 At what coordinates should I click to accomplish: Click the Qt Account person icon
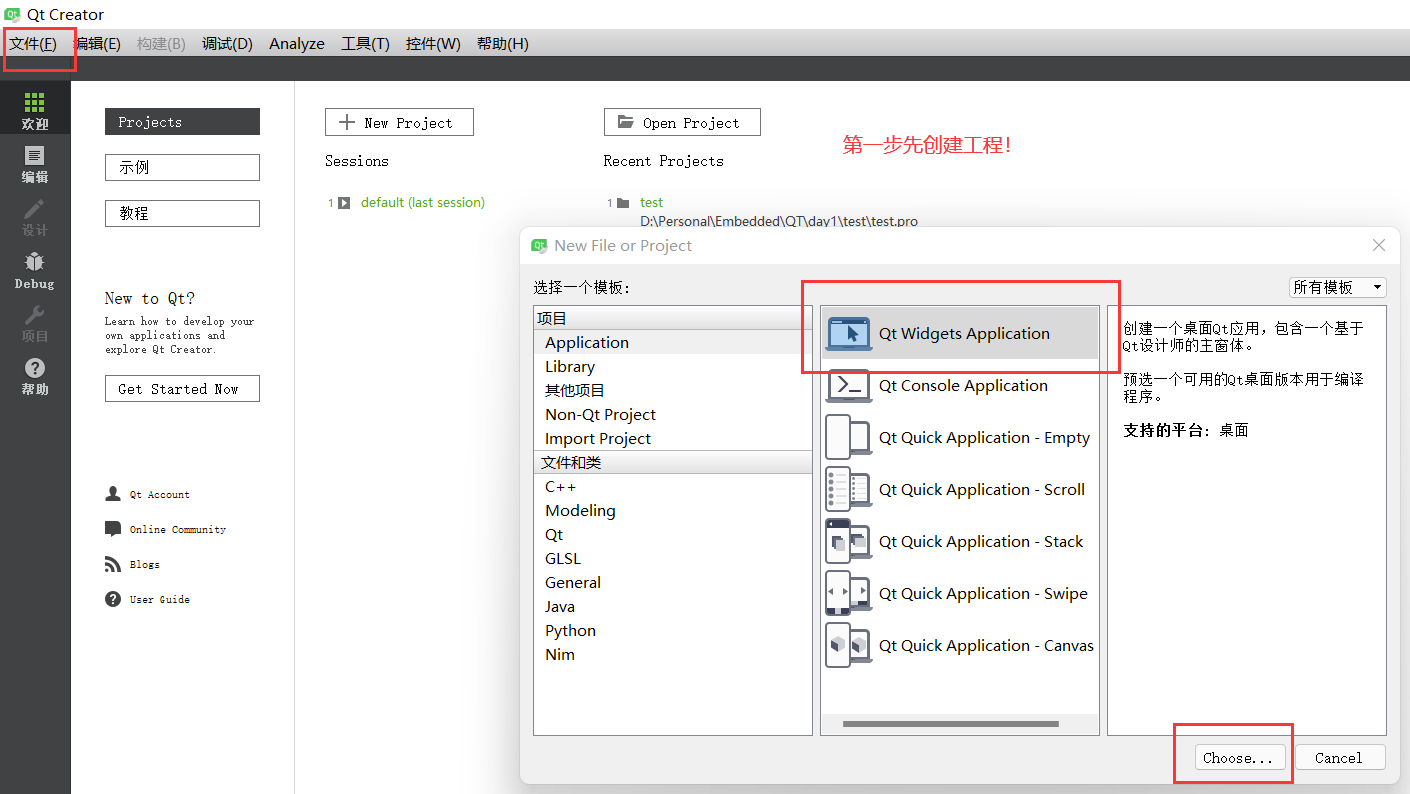click(x=113, y=494)
